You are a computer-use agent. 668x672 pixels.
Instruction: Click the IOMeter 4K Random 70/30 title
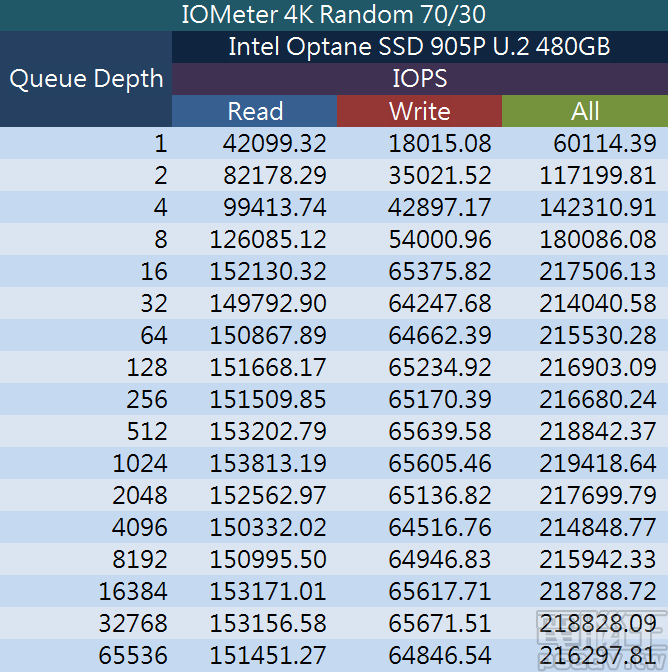[x=334, y=15]
